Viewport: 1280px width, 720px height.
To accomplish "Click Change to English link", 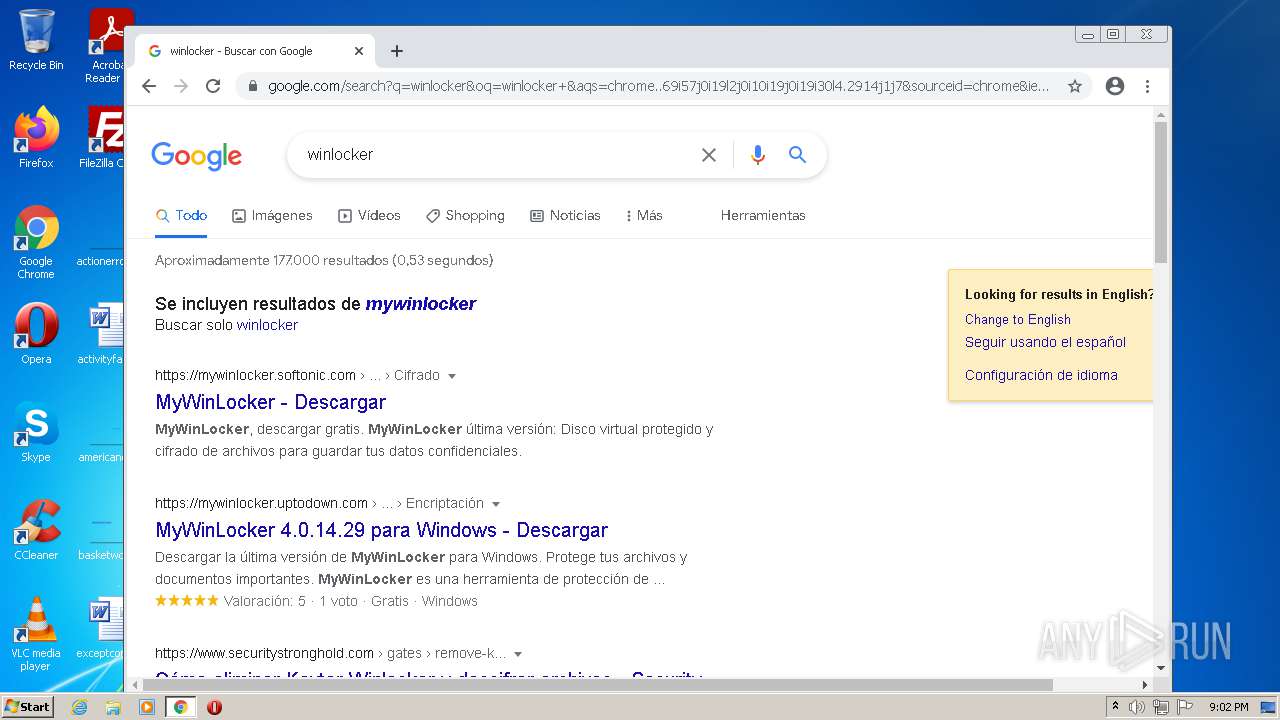I will pyautogui.click(x=1018, y=320).
